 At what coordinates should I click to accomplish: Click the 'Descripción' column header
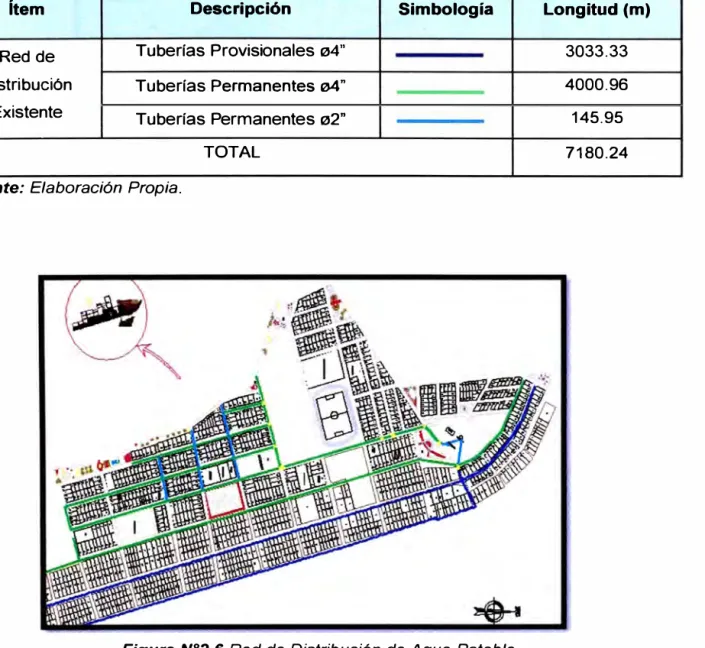point(241,9)
